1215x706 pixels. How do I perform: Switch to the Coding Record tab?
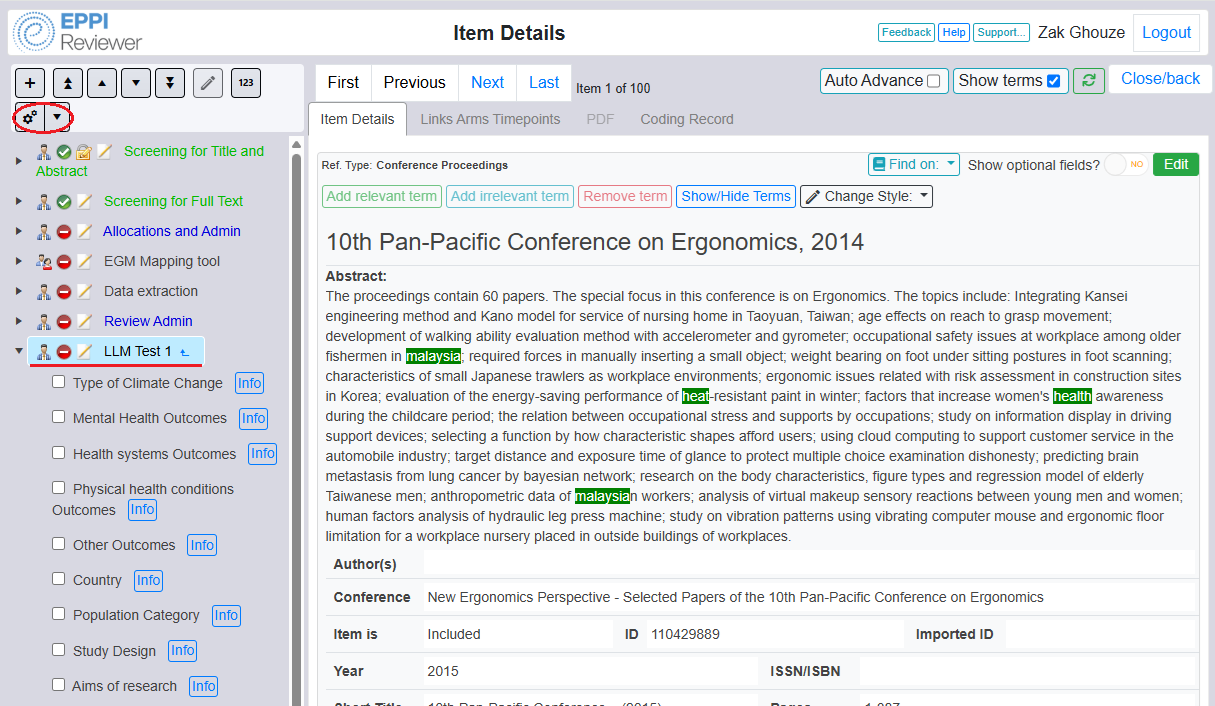click(686, 119)
